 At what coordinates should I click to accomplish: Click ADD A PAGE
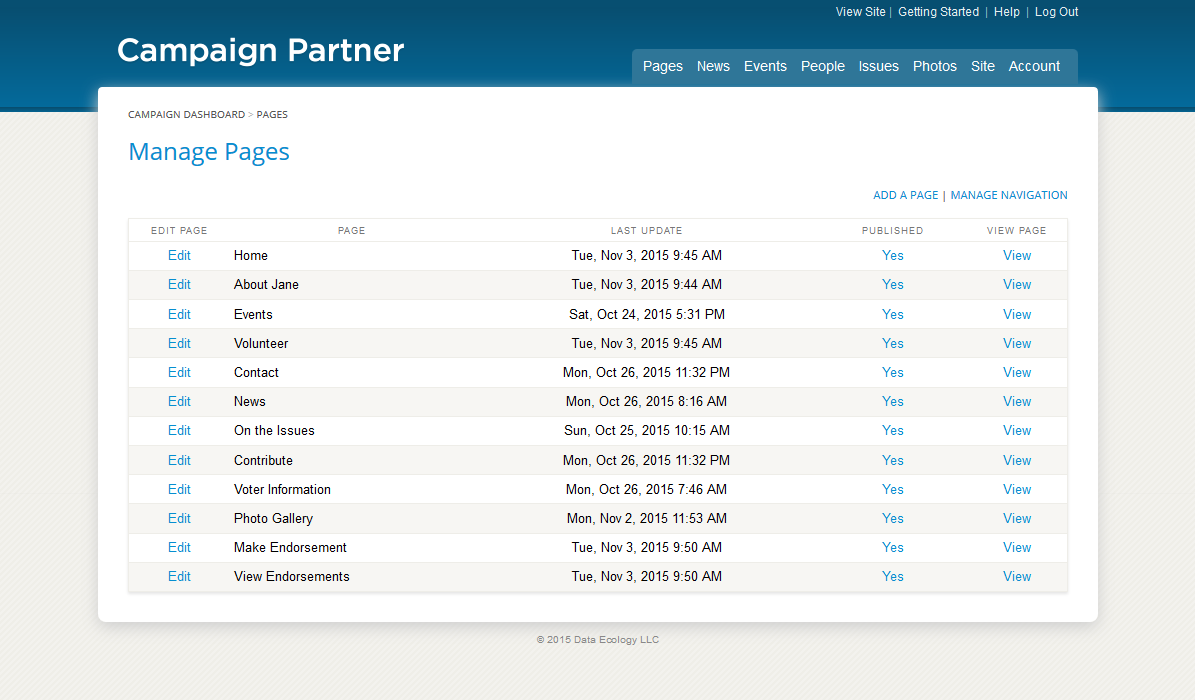click(905, 195)
